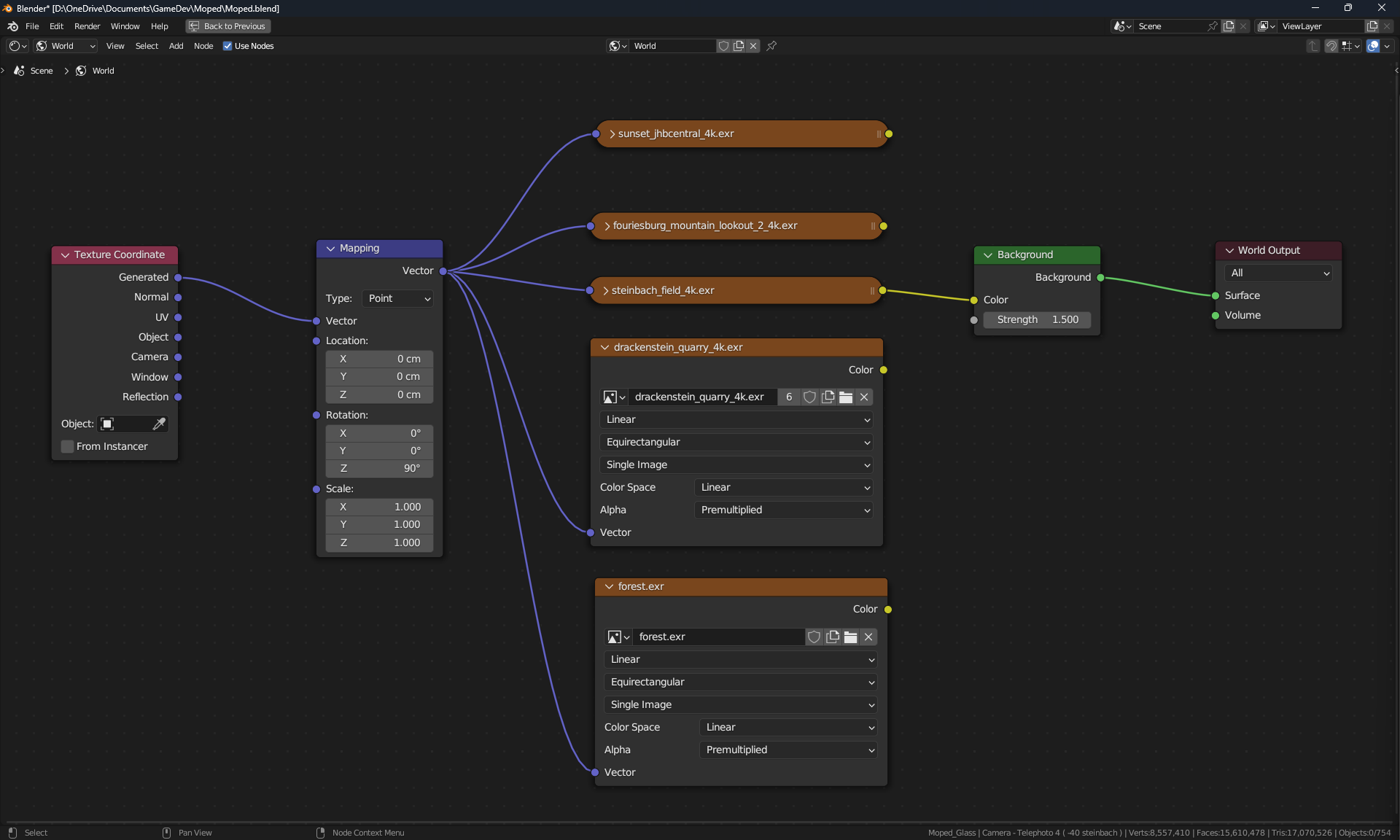Enable the From Instancer checkbox

pos(68,446)
